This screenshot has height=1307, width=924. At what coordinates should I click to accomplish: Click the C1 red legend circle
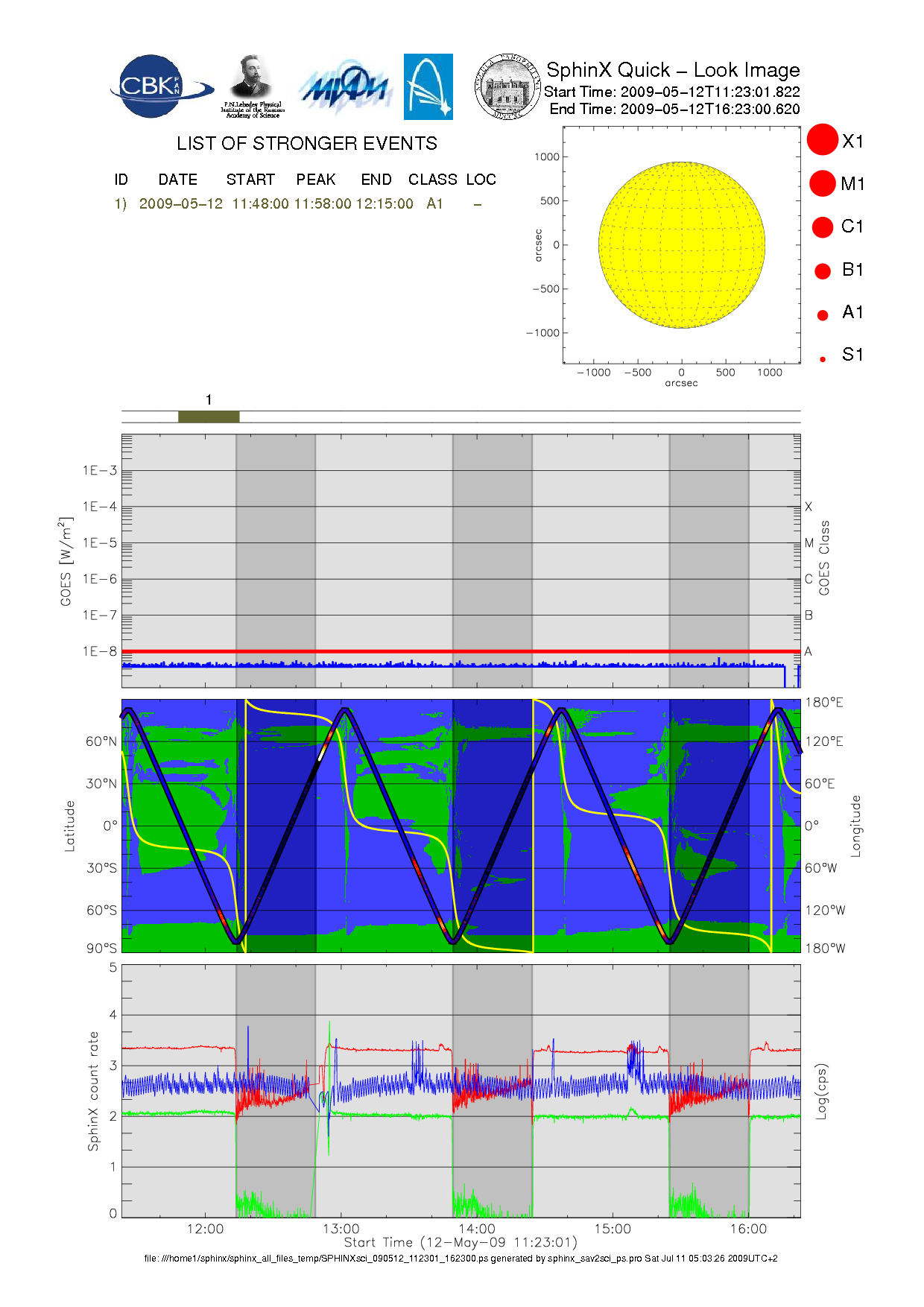pos(823,227)
